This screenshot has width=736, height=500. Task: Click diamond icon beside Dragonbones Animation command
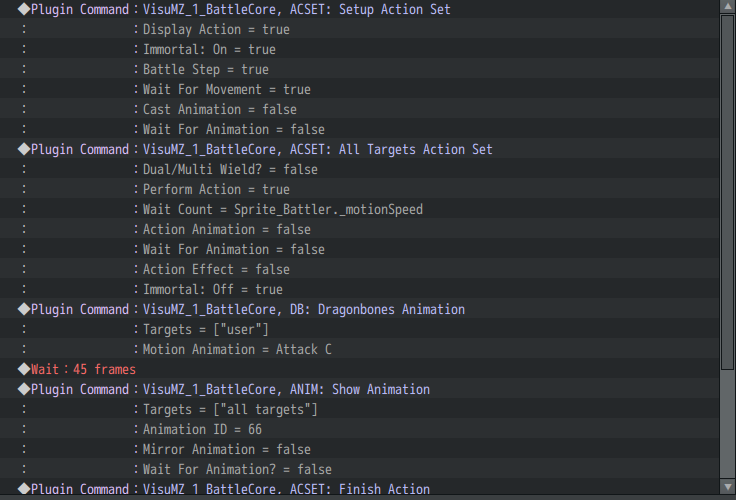[23, 310]
